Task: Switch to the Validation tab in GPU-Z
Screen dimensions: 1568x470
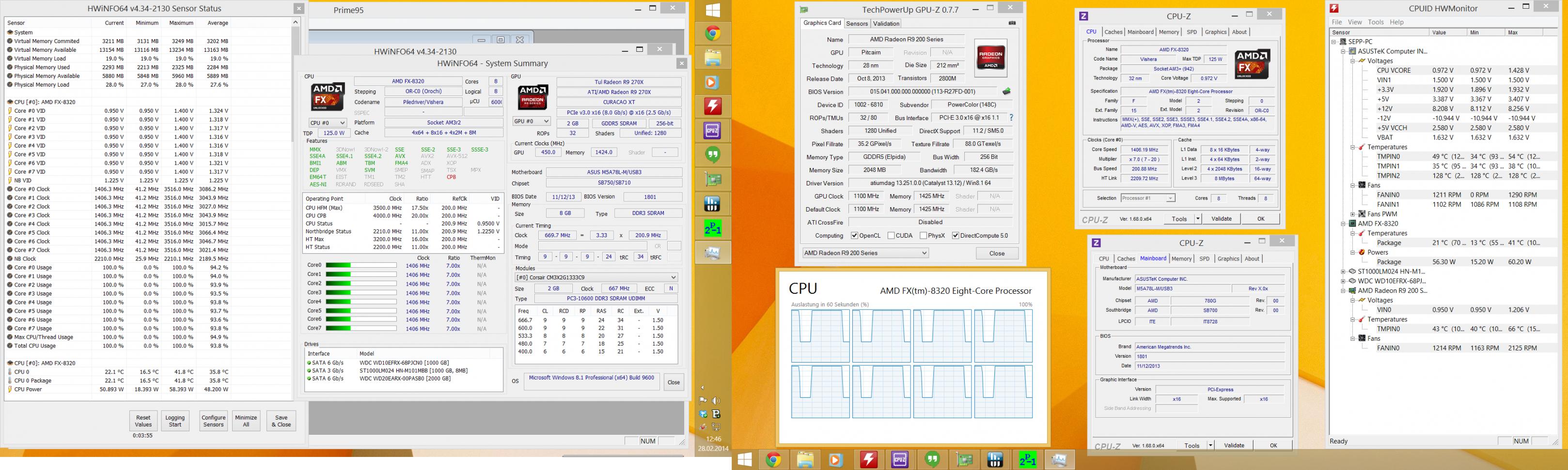Action: tap(886, 24)
